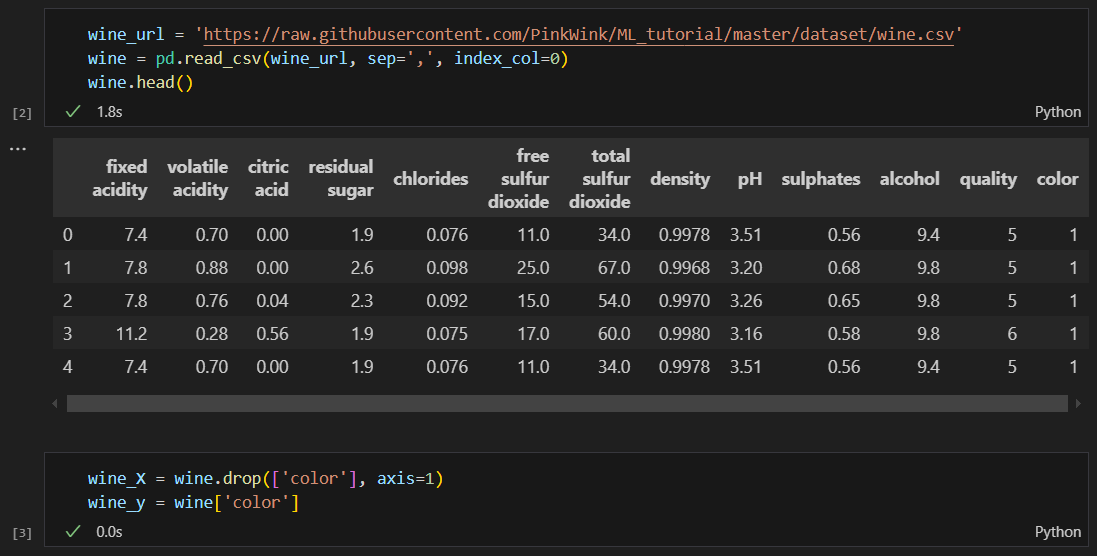1097x556 pixels.
Task: Click the volatile acidity value 0.28
Action: pos(212,334)
